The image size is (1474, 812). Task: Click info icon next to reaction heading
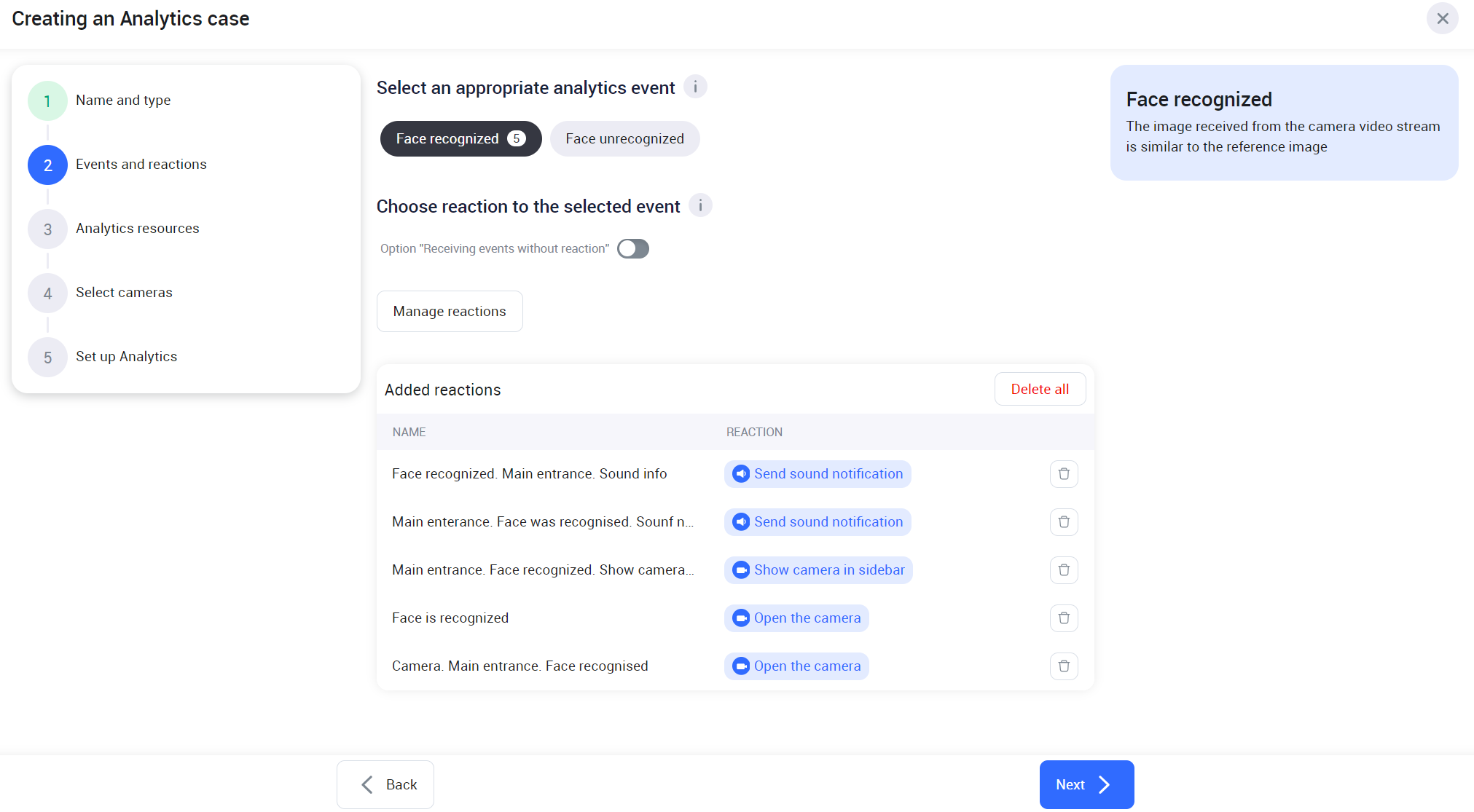pyautogui.click(x=700, y=206)
